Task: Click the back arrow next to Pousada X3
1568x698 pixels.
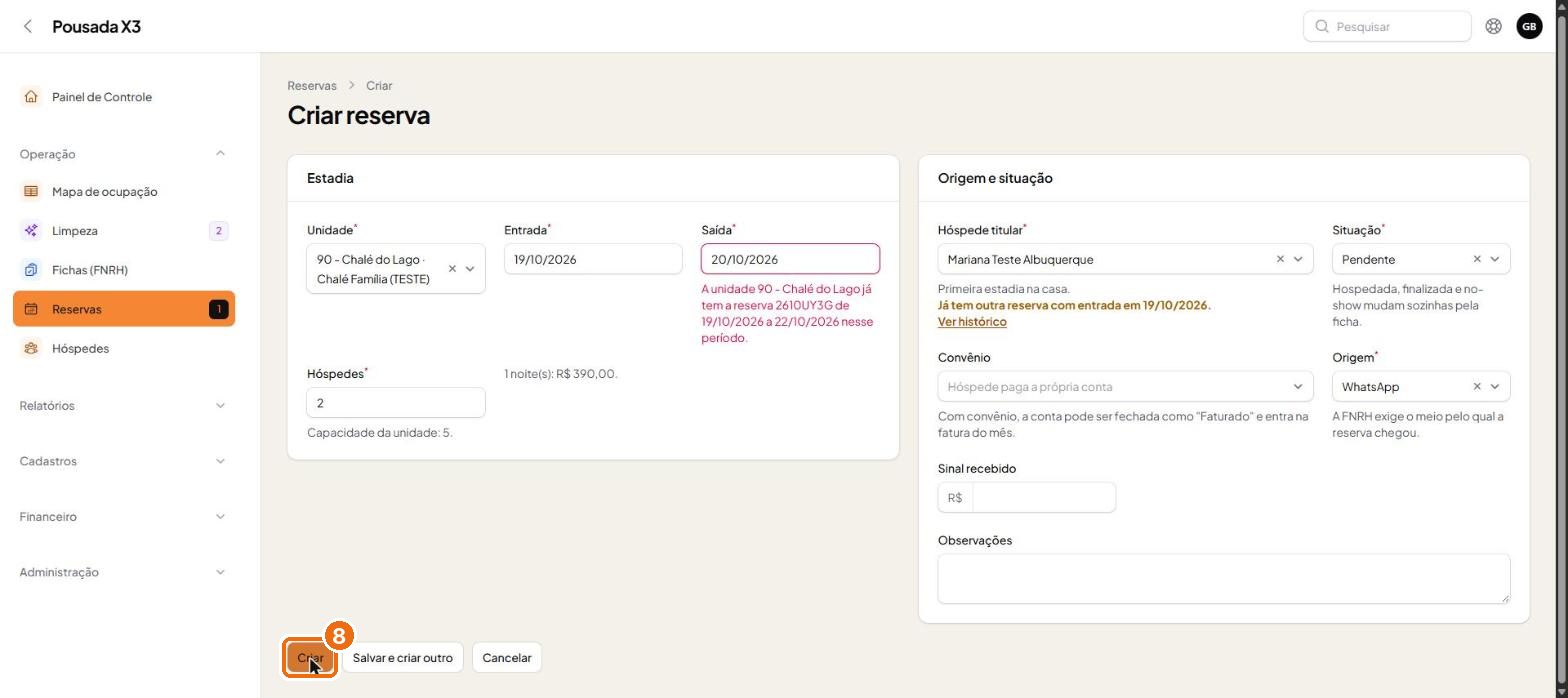Action: click(x=28, y=27)
